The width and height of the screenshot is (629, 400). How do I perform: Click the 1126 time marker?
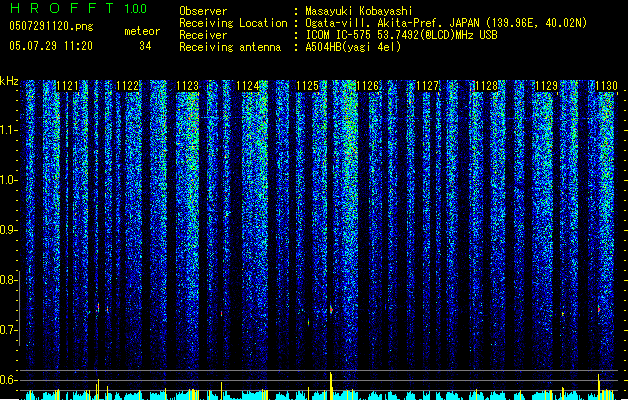(367, 86)
